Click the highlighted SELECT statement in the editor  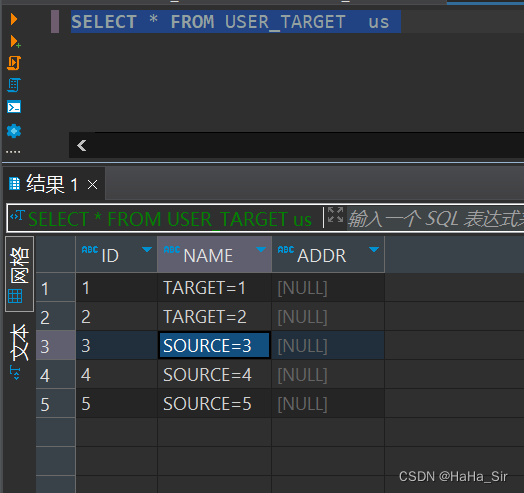(236, 22)
